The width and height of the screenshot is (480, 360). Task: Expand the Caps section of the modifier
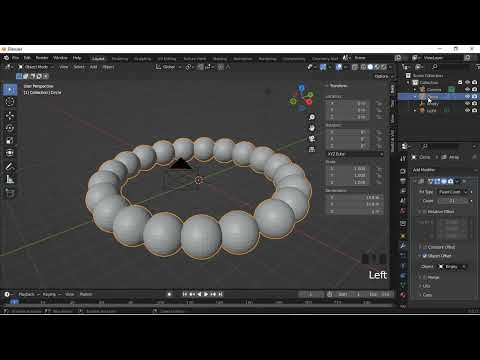[x=427, y=295]
